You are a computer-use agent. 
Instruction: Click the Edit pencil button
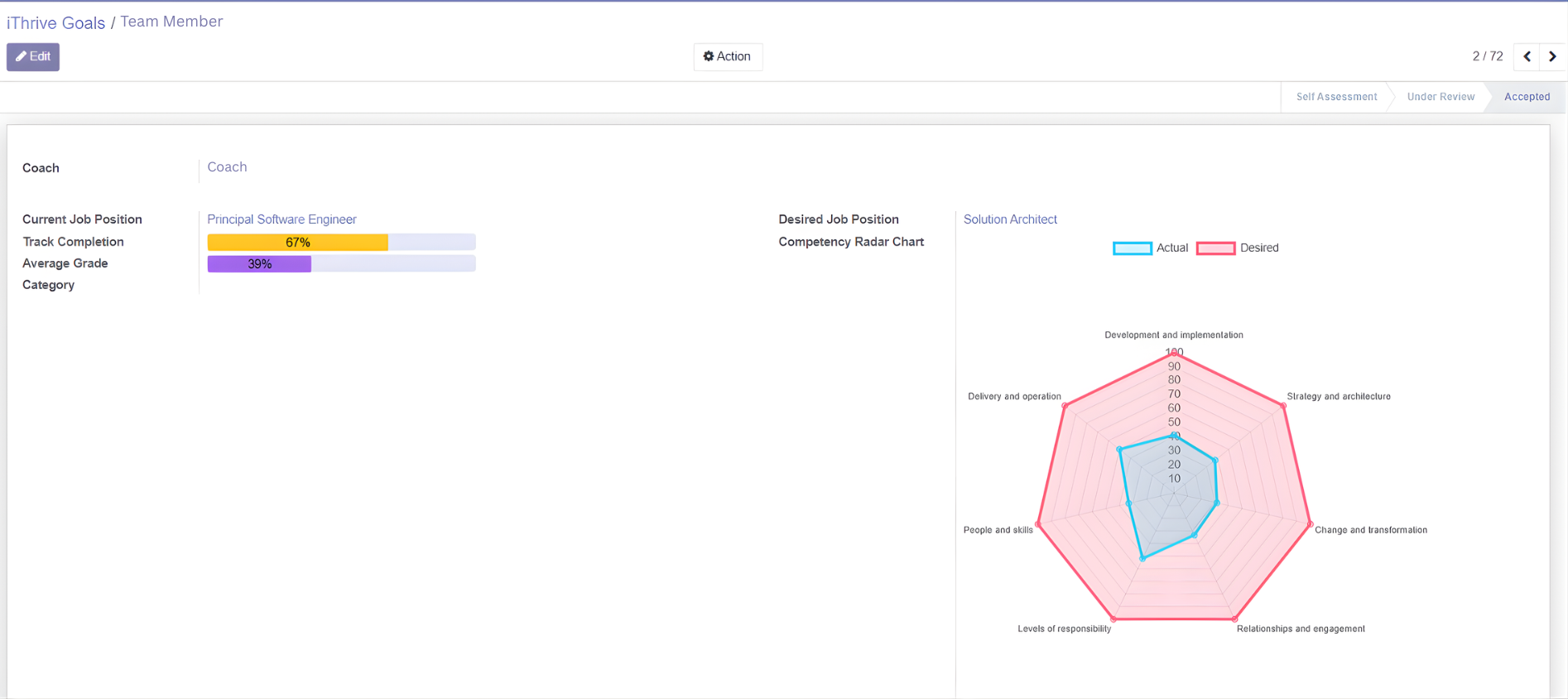[33, 57]
